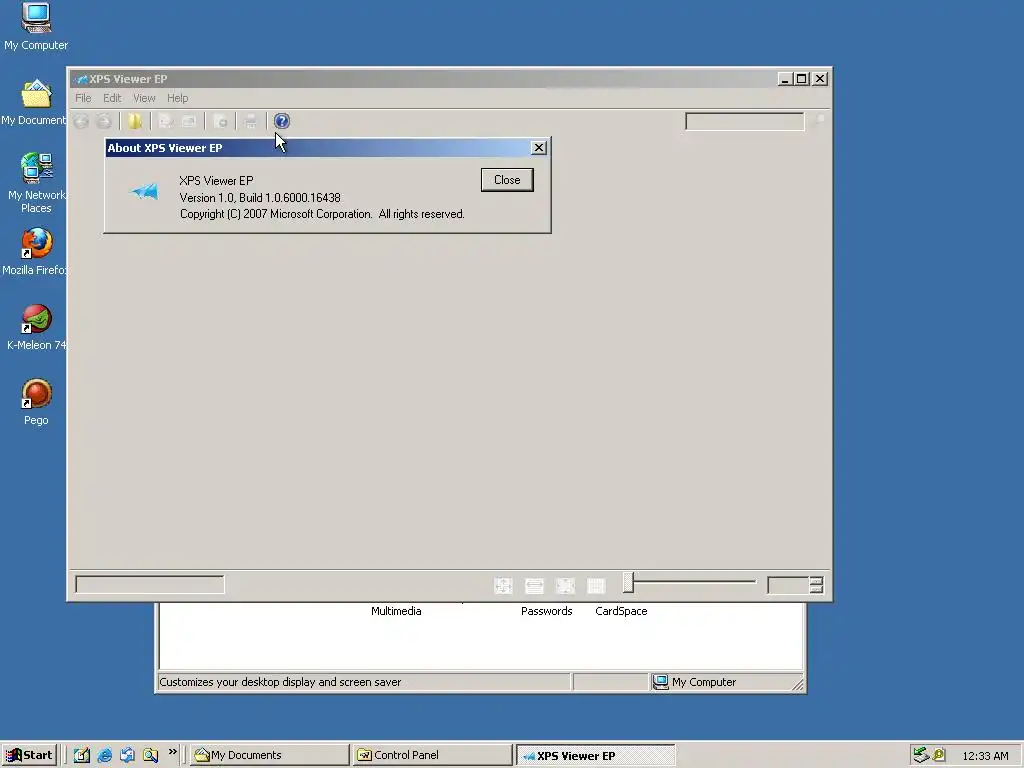Screen dimensions: 1024x768
Task: Click the Forward arrow toolbar icon
Action: pos(104,121)
